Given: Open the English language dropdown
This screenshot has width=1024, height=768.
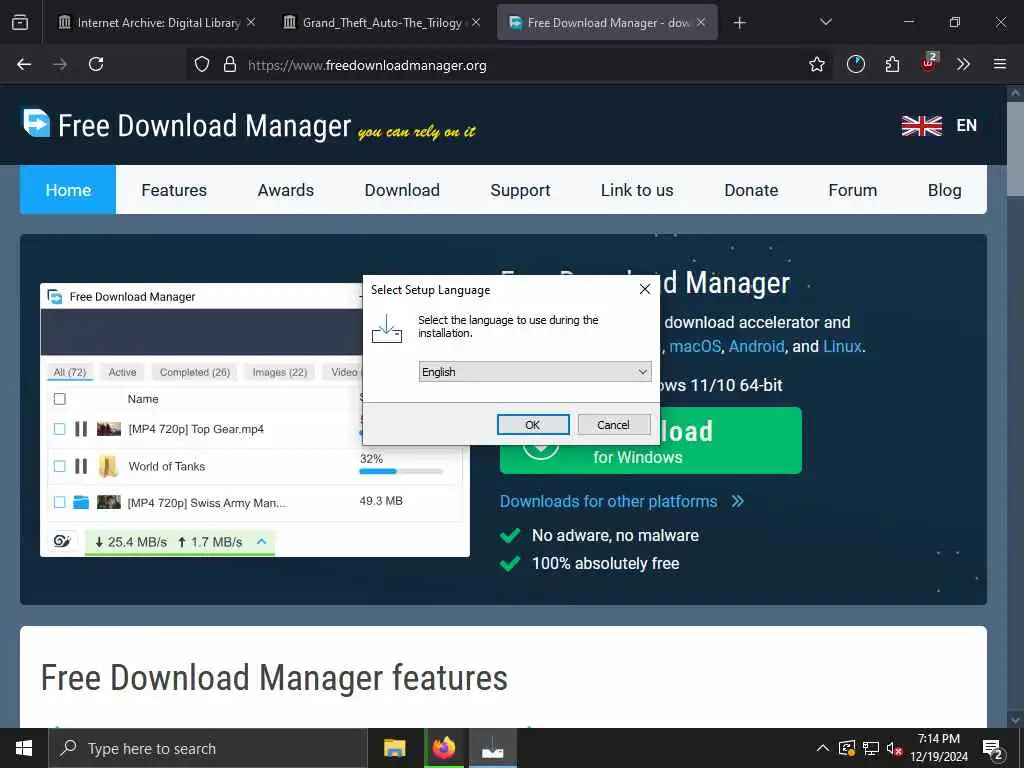Looking at the screenshot, I should [x=535, y=372].
